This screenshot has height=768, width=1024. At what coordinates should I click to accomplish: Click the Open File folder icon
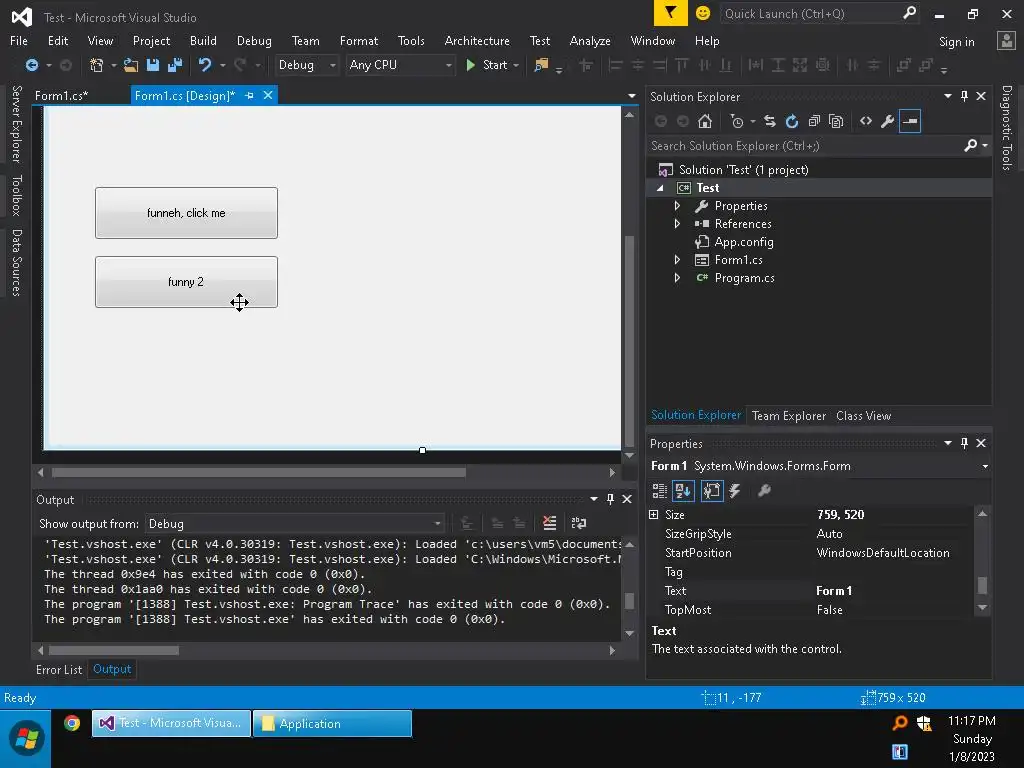point(131,65)
